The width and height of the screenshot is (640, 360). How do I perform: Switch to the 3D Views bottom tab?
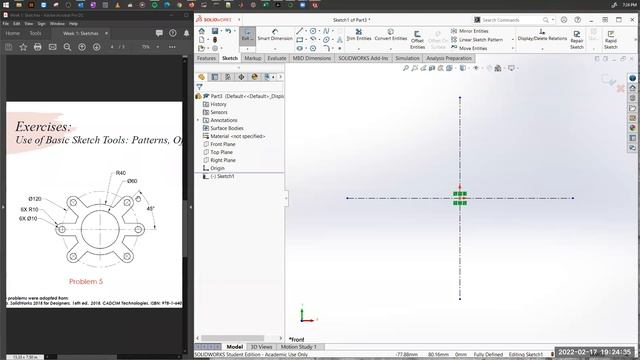pos(261,347)
